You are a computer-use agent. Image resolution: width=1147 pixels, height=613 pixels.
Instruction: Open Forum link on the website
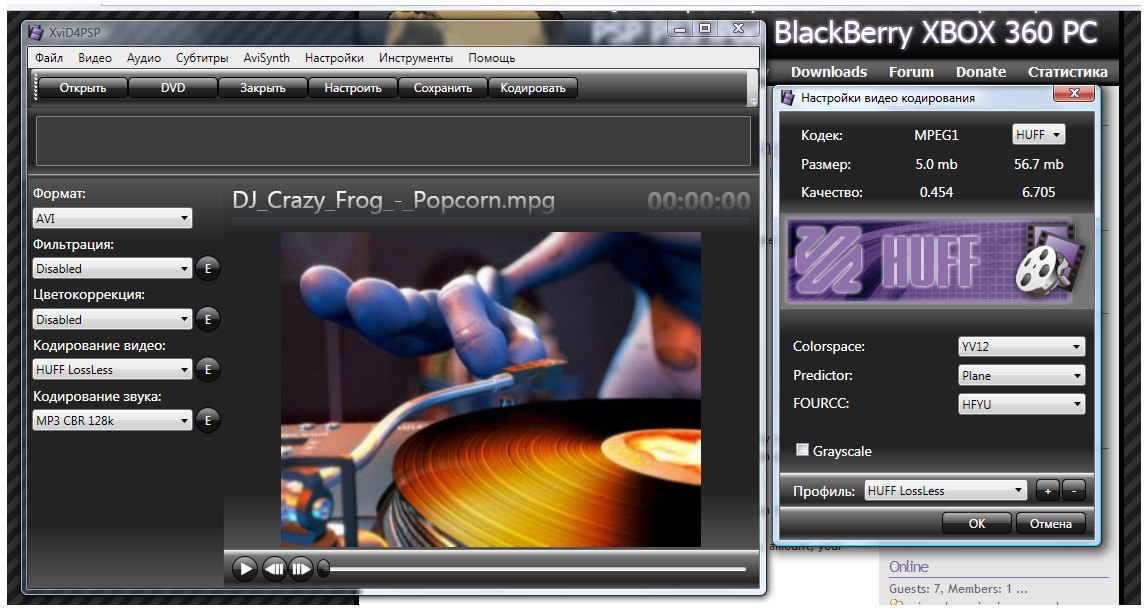pyautogui.click(x=911, y=72)
